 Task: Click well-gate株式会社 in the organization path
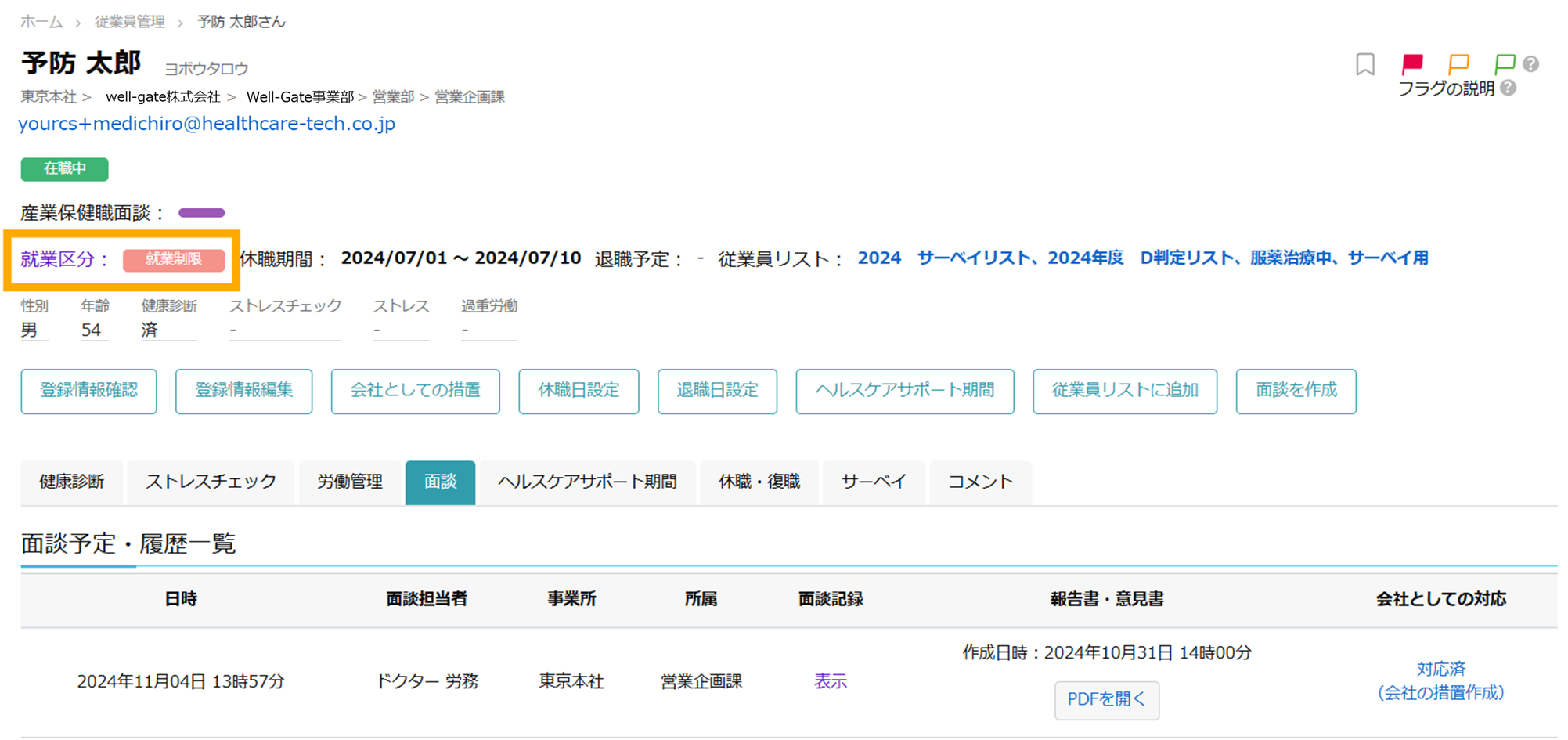click(x=163, y=97)
